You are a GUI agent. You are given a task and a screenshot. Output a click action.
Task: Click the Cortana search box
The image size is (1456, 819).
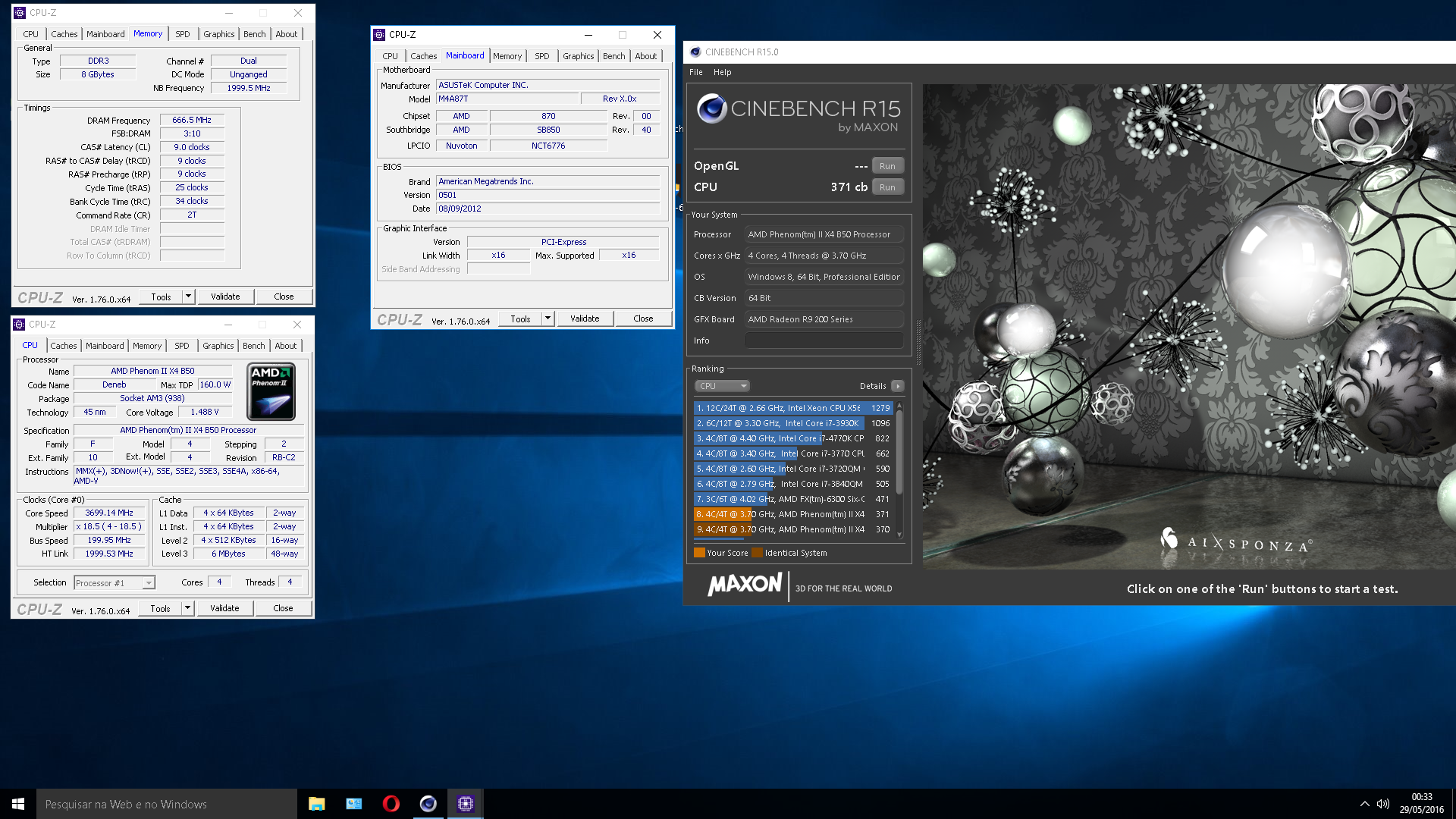click(167, 804)
